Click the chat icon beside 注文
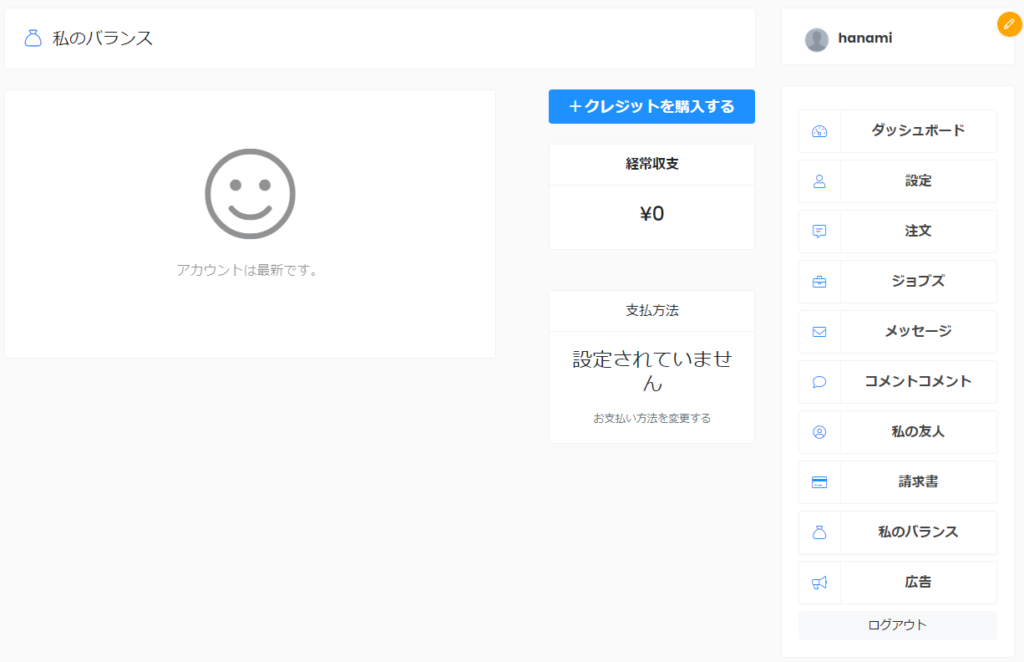1024x662 pixels. pyautogui.click(x=819, y=231)
